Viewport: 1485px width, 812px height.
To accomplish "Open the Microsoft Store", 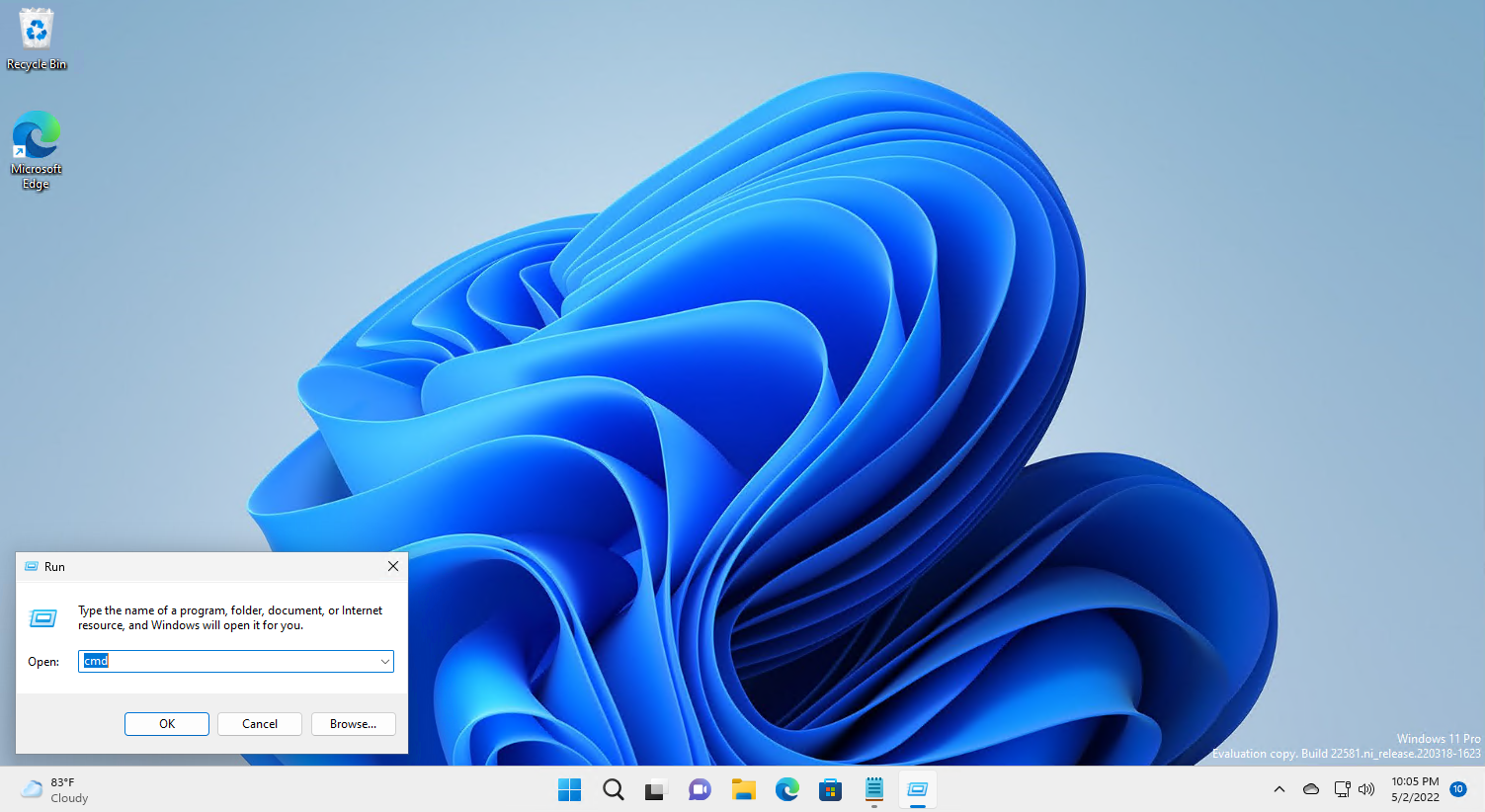I will click(x=830, y=789).
